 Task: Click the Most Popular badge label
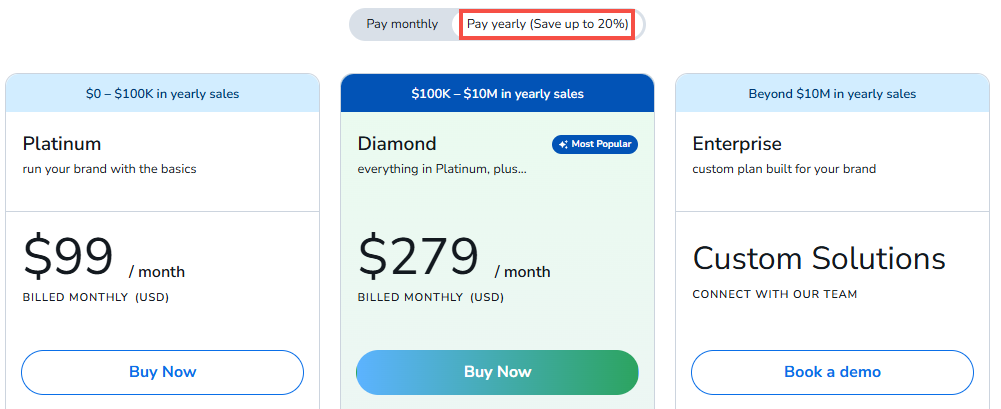click(x=601, y=145)
